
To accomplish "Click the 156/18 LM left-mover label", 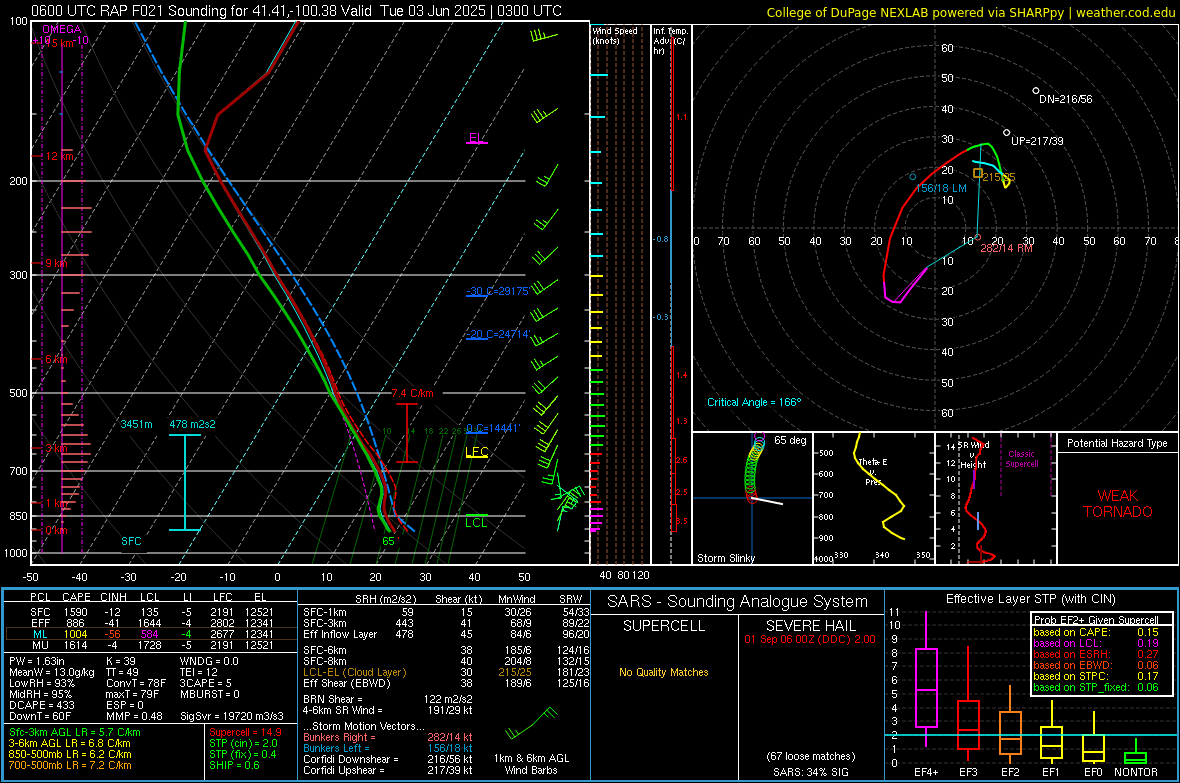I will (x=941, y=188).
